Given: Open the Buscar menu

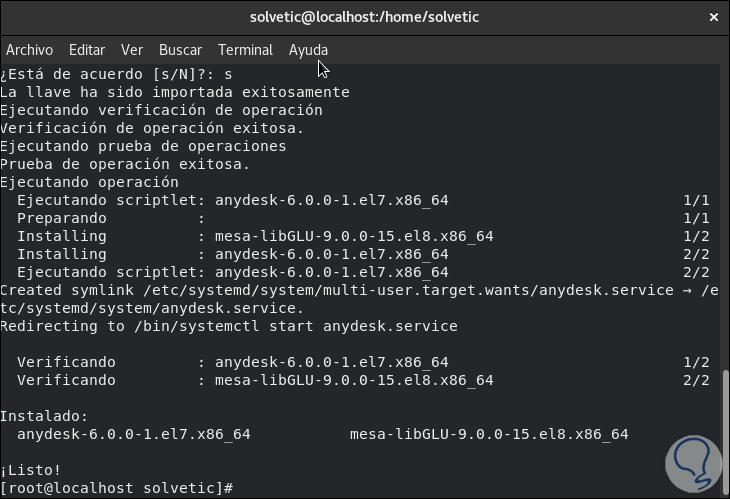Looking at the screenshot, I should coord(180,50).
